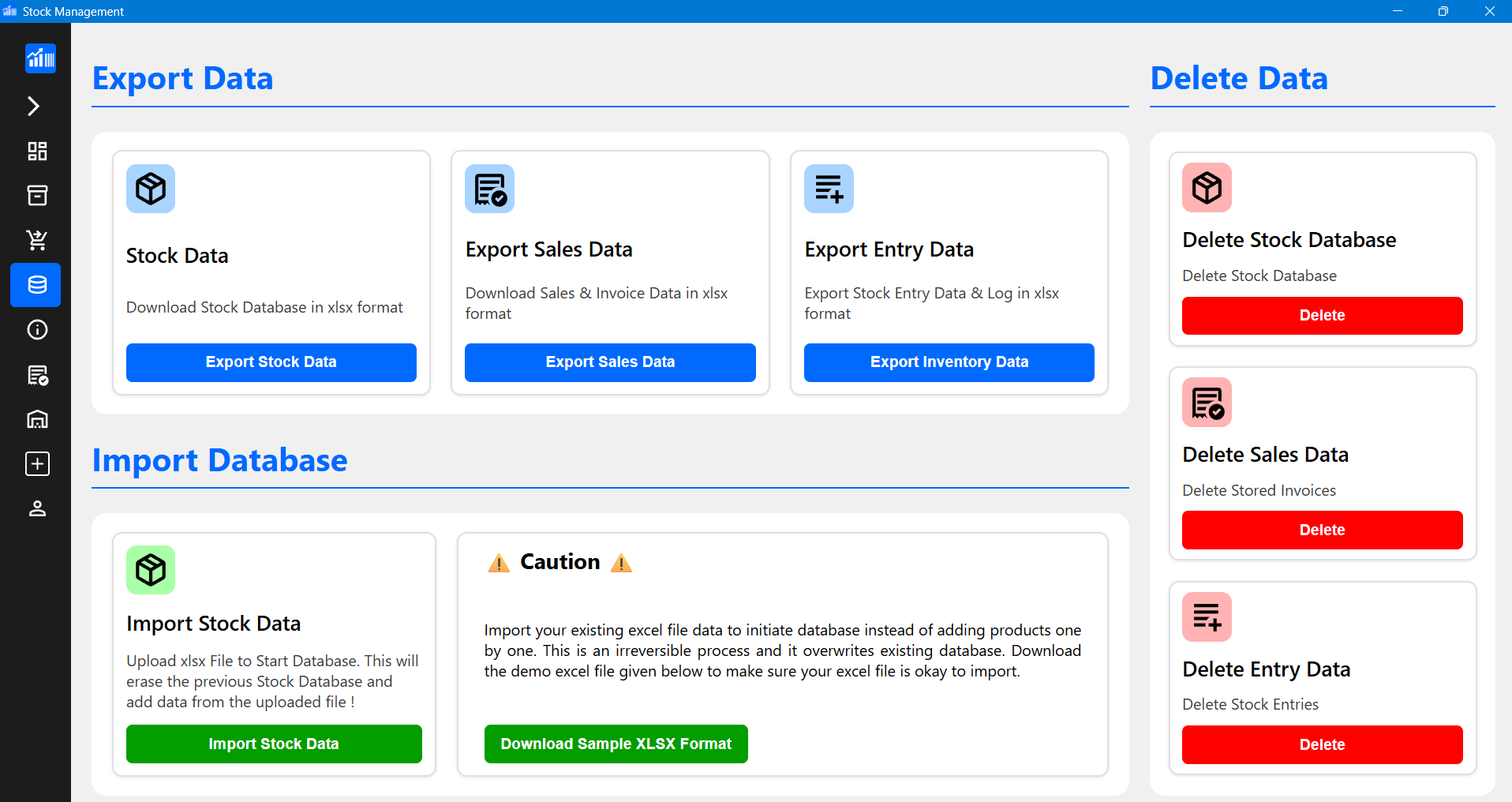This screenshot has height=802, width=1512.
Task: Open the warehouse icon in sidebar
Action: 37,419
